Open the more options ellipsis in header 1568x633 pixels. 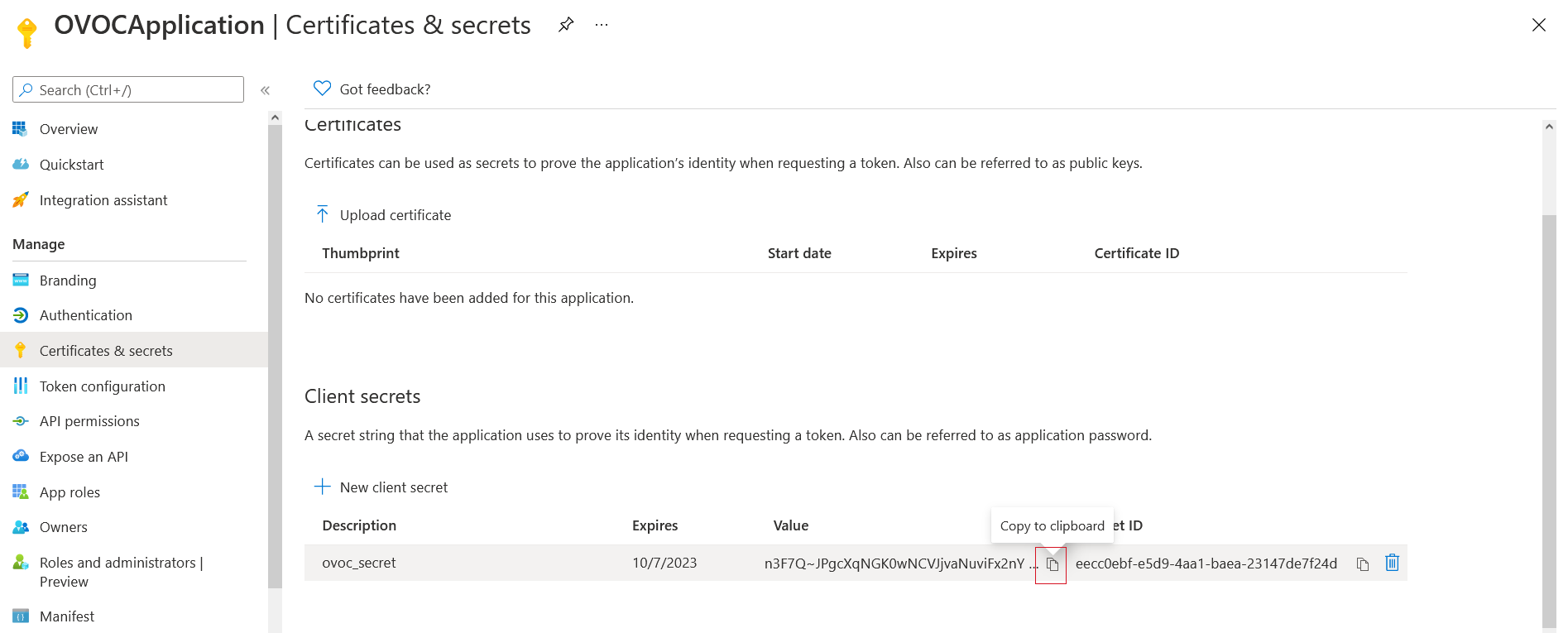pyautogui.click(x=602, y=25)
